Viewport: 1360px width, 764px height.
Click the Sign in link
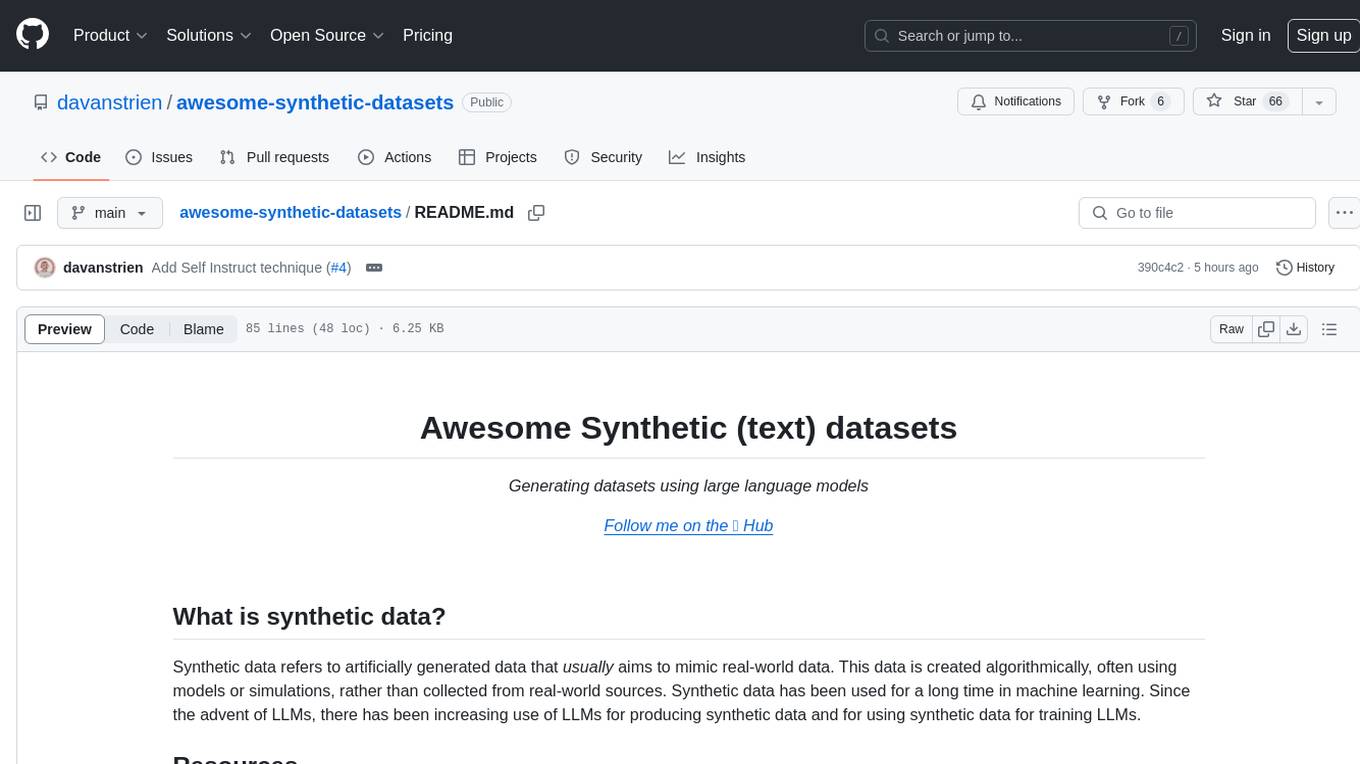coord(1245,35)
